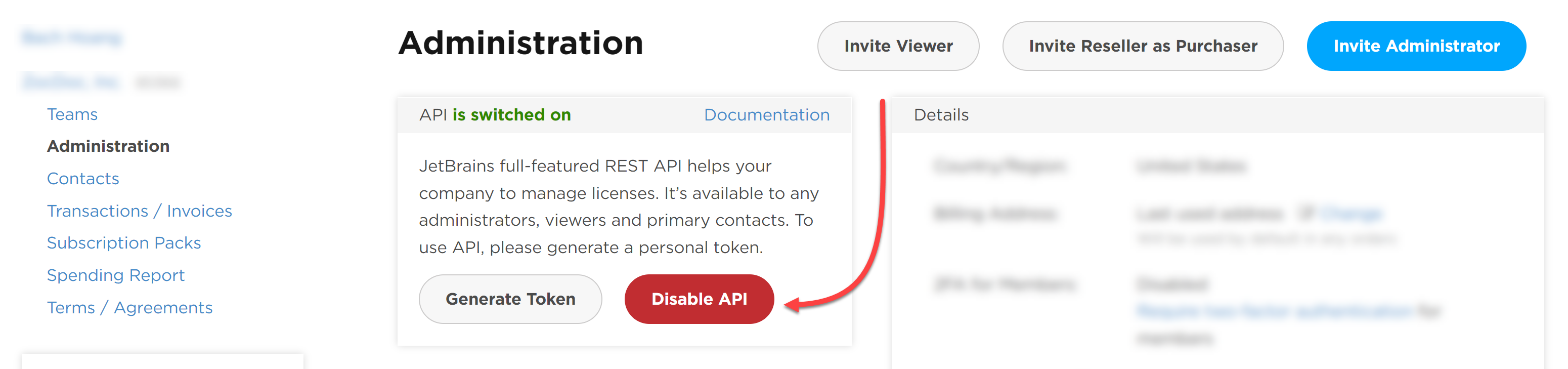This screenshot has width=1568, height=369.
Task: Click the Change billing address link
Action: pyautogui.click(x=1351, y=214)
